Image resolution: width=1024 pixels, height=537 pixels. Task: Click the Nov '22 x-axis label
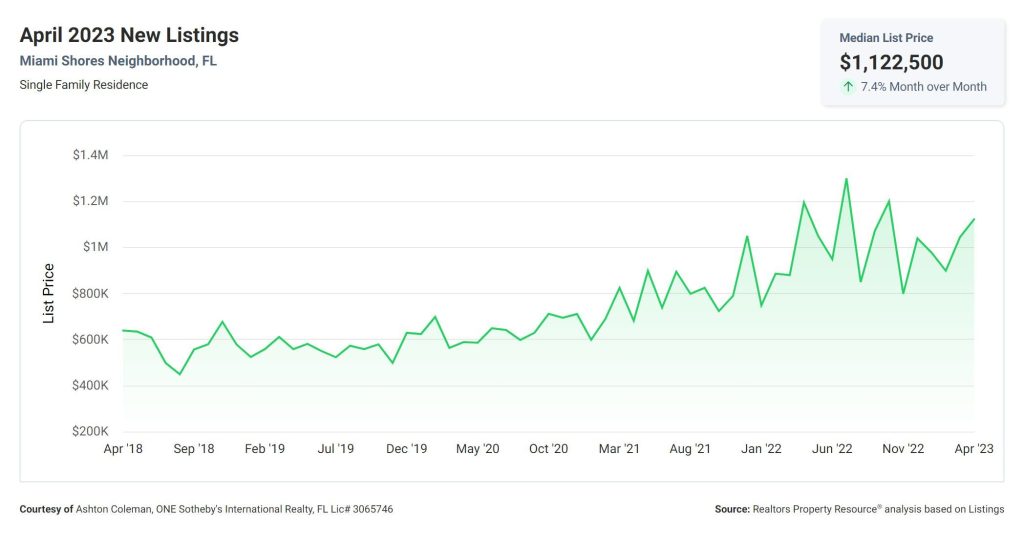tap(903, 449)
